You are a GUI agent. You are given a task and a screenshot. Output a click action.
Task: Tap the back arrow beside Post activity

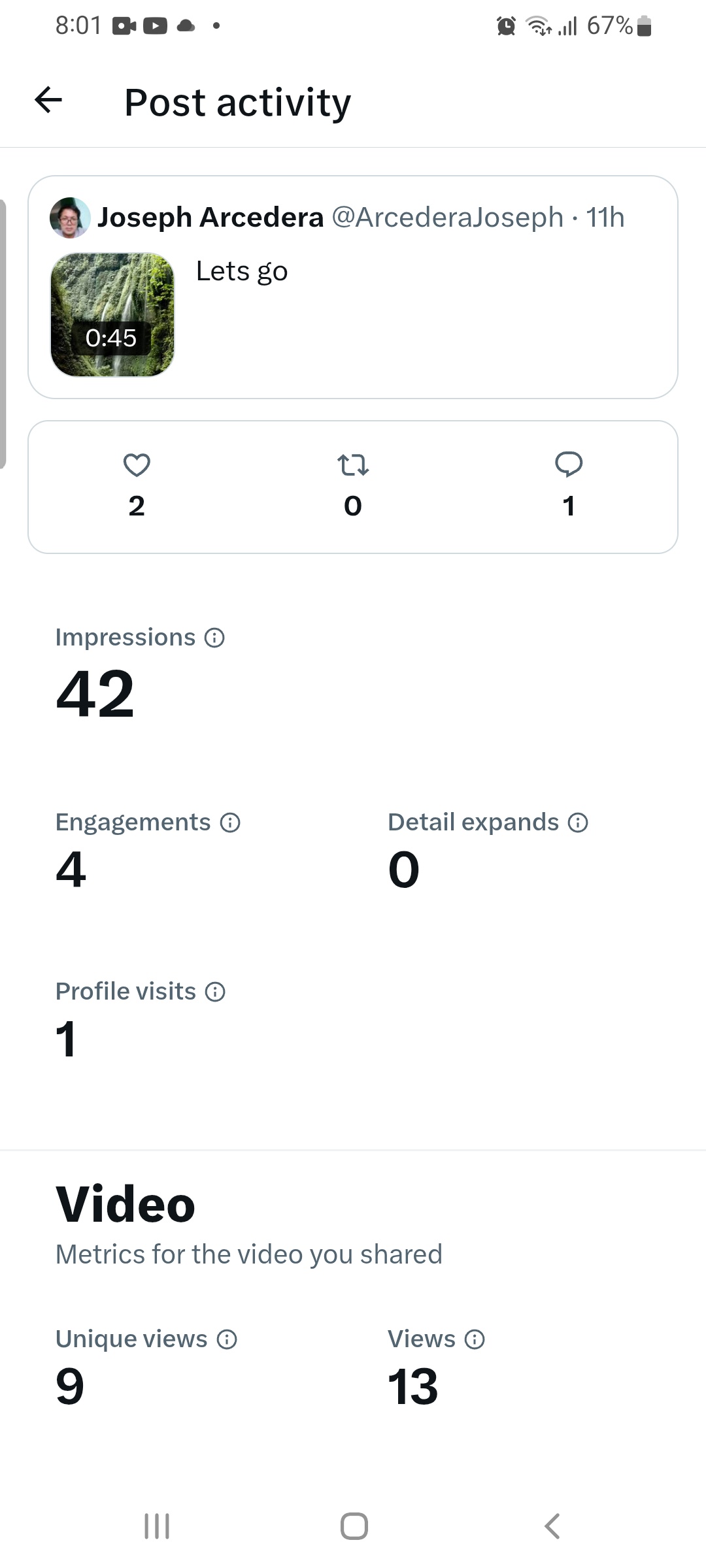(48, 100)
